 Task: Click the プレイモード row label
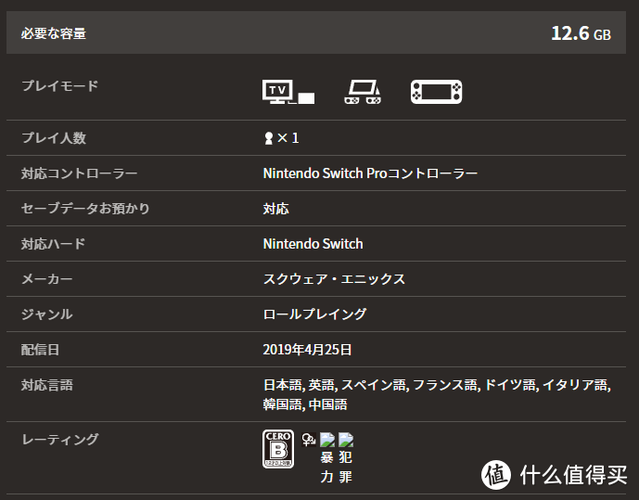[60, 86]
